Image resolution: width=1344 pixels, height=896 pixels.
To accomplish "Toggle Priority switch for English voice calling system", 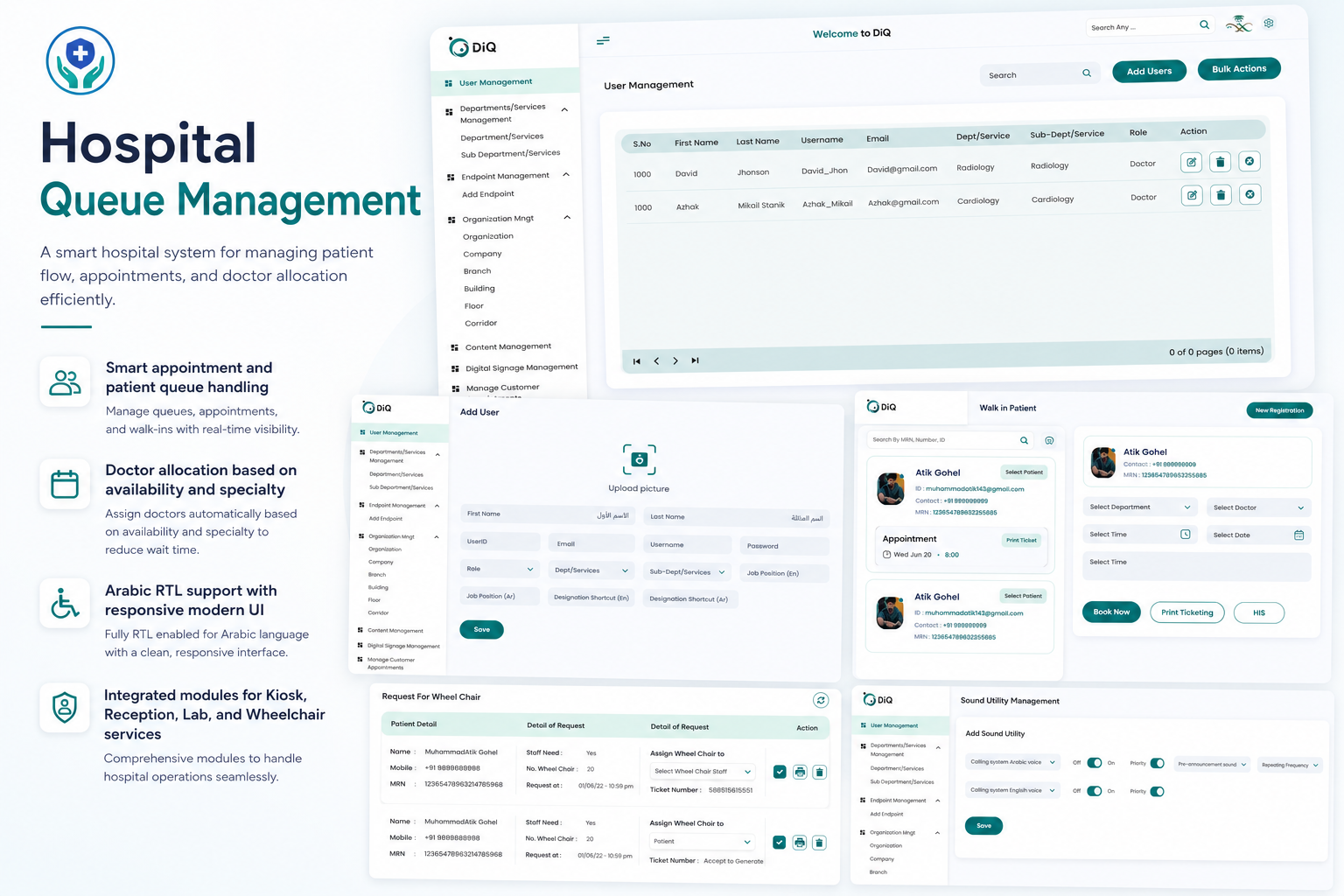I will [1158, 791].
